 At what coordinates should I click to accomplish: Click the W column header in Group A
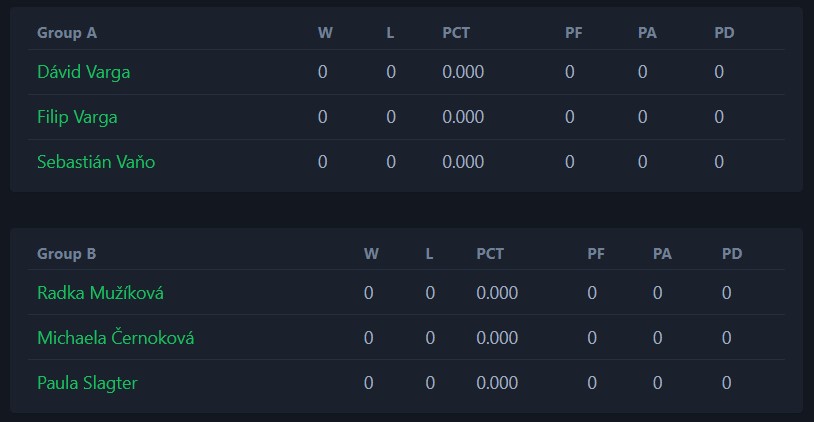pos(325,33)
